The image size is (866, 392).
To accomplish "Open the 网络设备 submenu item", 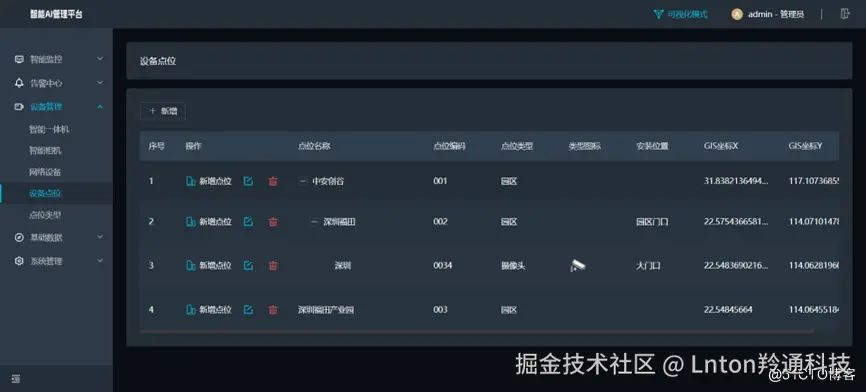I will tap(45, 172).
